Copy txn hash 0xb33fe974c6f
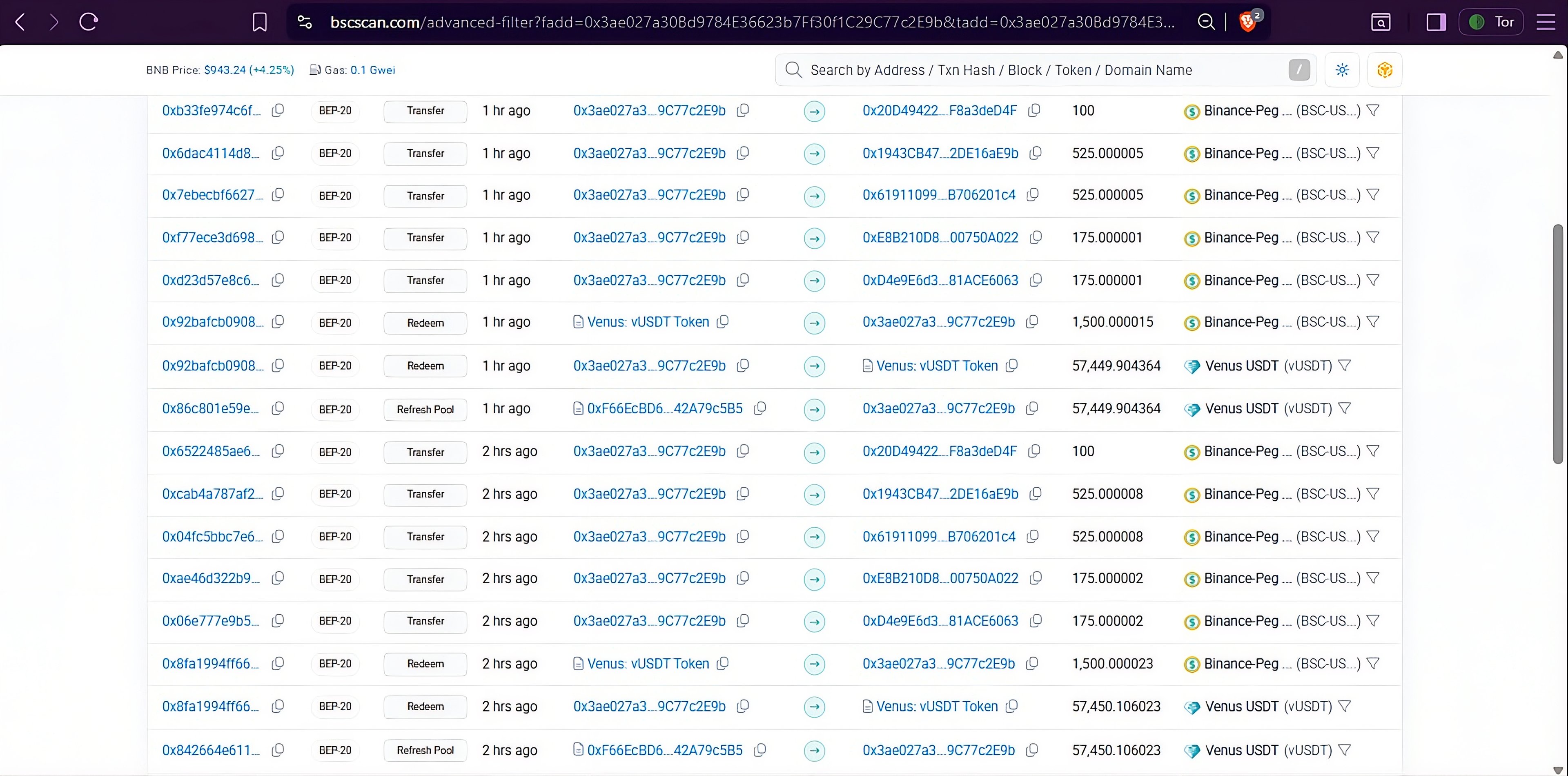This screenshot has width=1568, height=776. (278, 111)
